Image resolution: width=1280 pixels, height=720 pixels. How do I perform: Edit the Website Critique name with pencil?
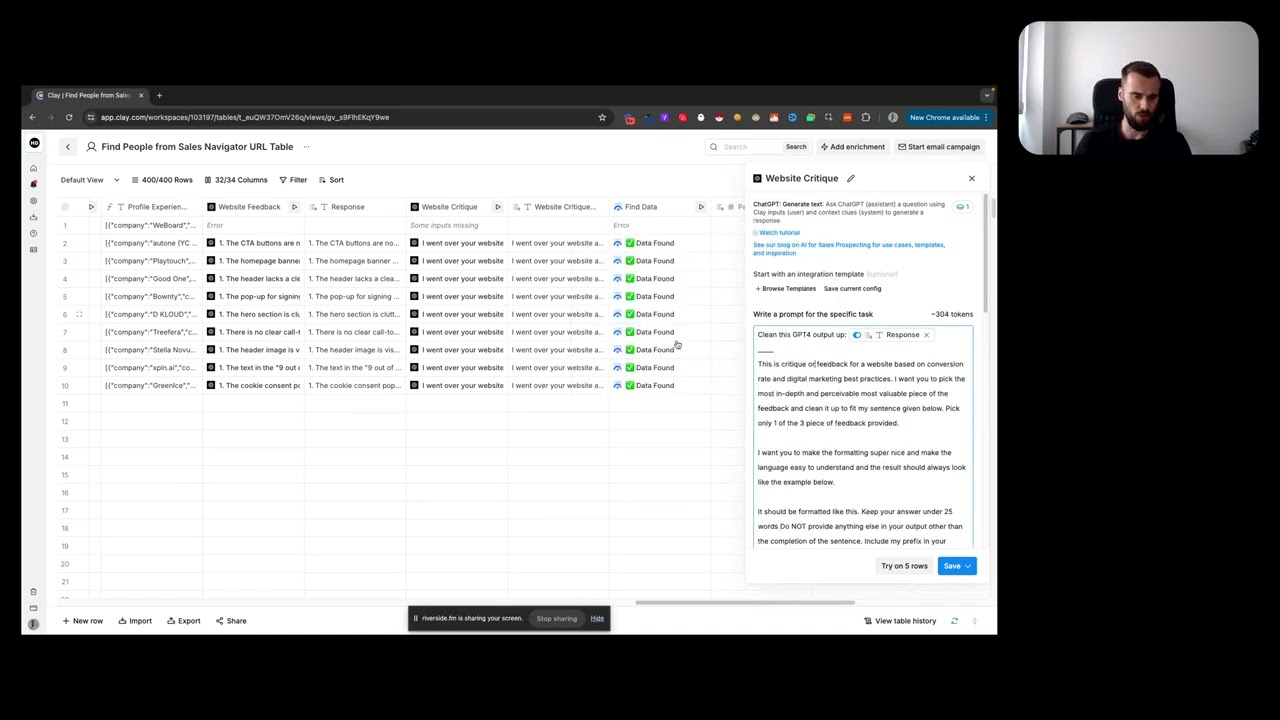point(851,179)
